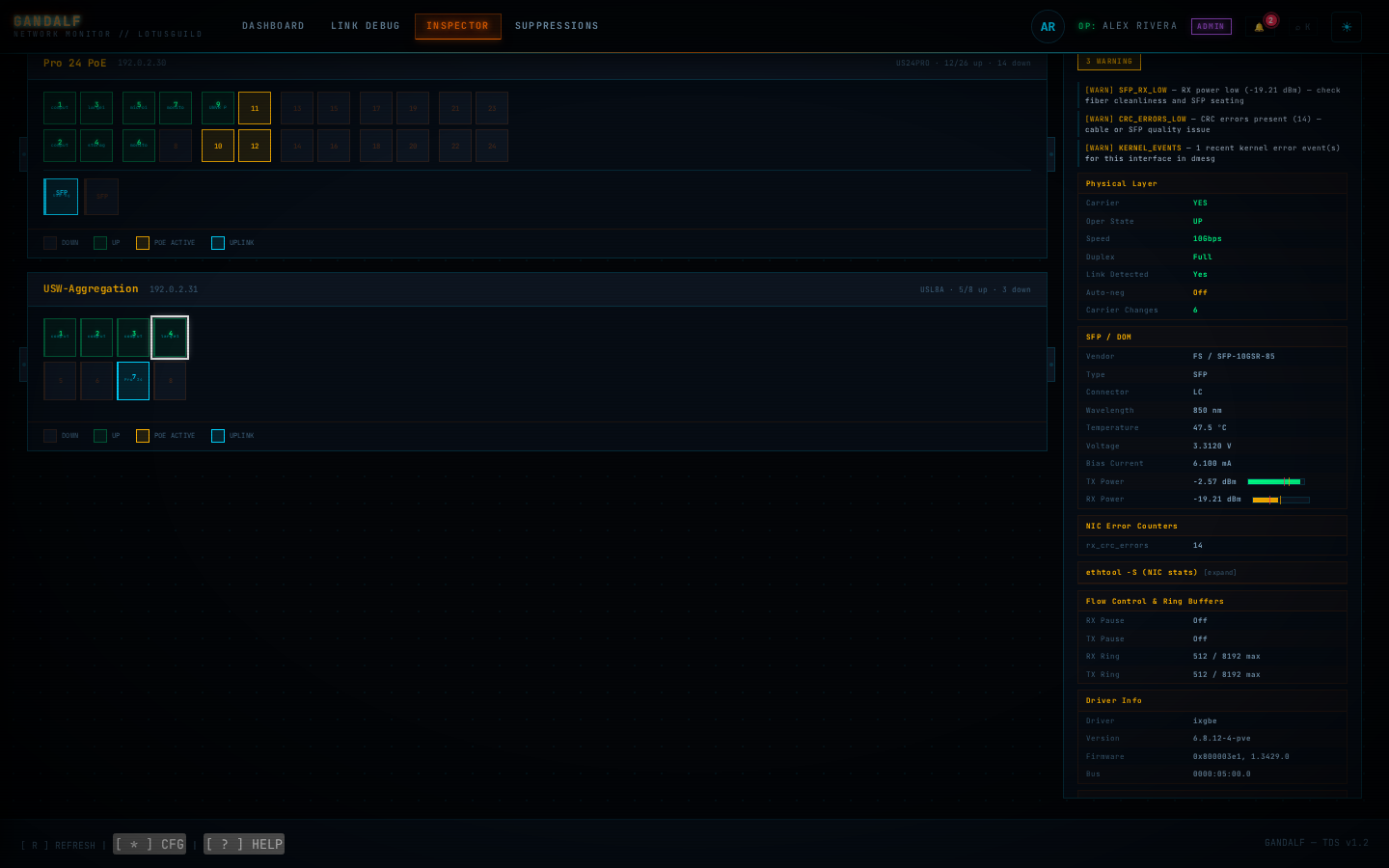Click the CFG button in footer
The width and height of the screenshot is (1389, 868).
tap(150, 844)
